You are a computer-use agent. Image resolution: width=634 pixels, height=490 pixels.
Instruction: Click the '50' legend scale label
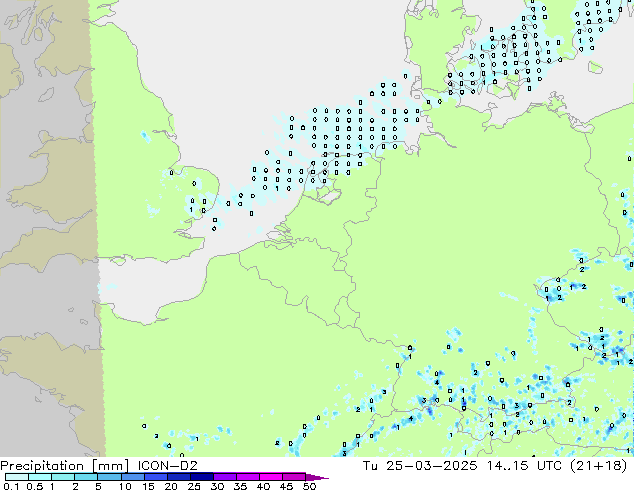pos(309,486)
